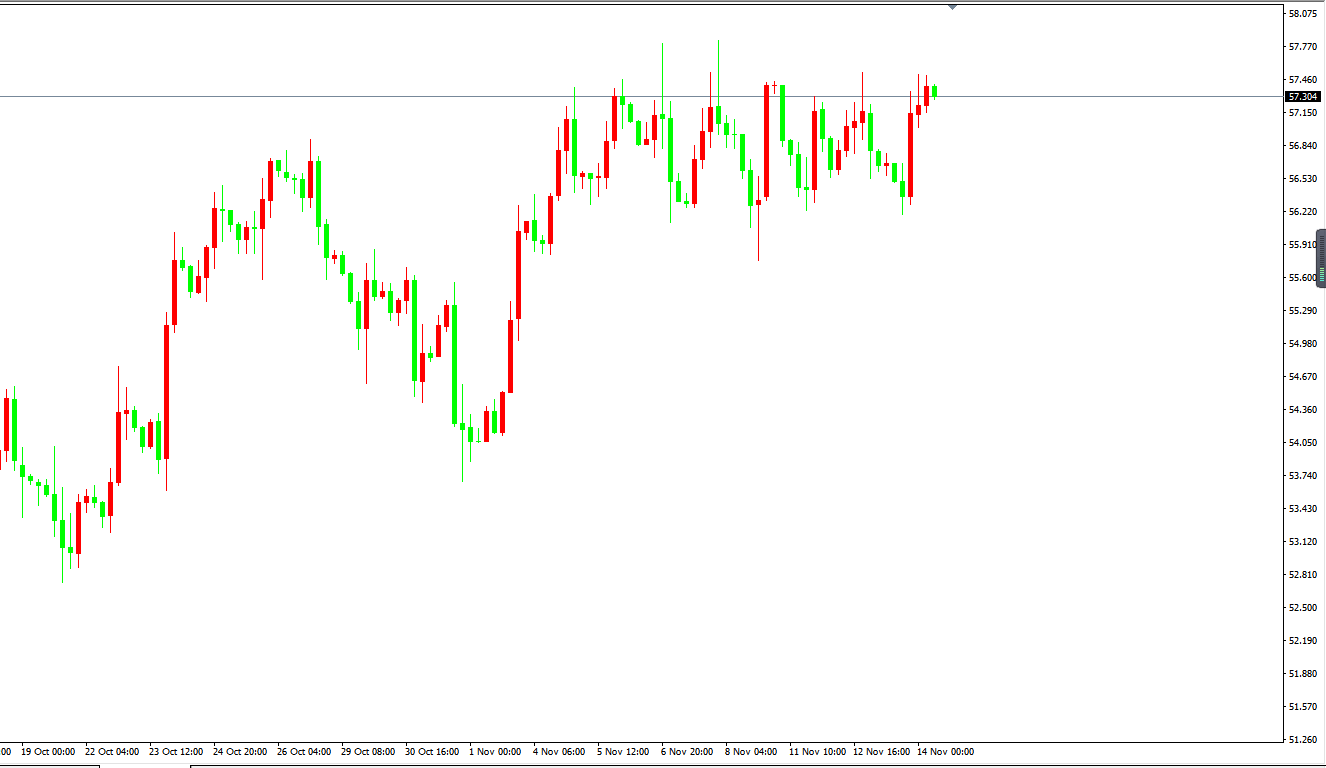Screen dimensions: 1326x768
Task: Click the latest green candle on the chart
Action: point(934,92)
